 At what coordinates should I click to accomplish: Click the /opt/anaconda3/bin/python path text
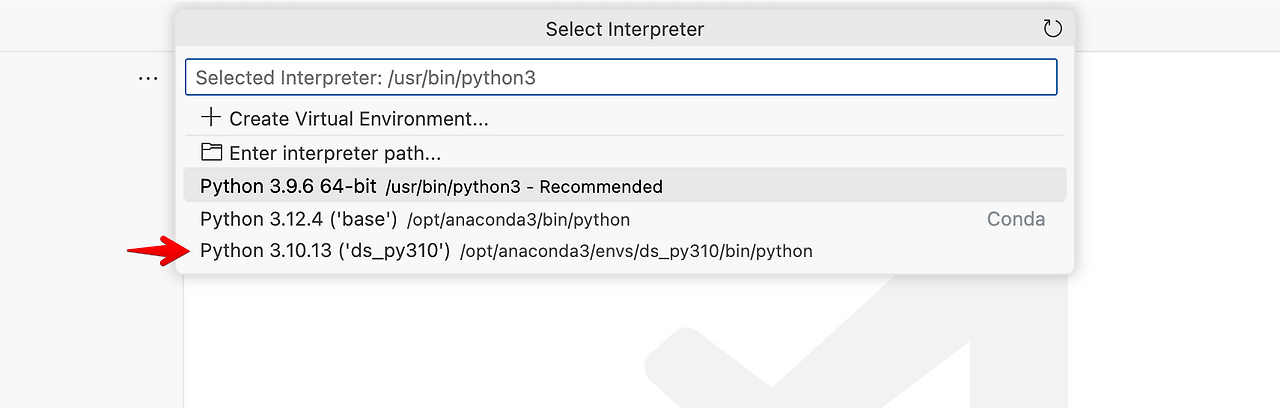click(518, 220)
